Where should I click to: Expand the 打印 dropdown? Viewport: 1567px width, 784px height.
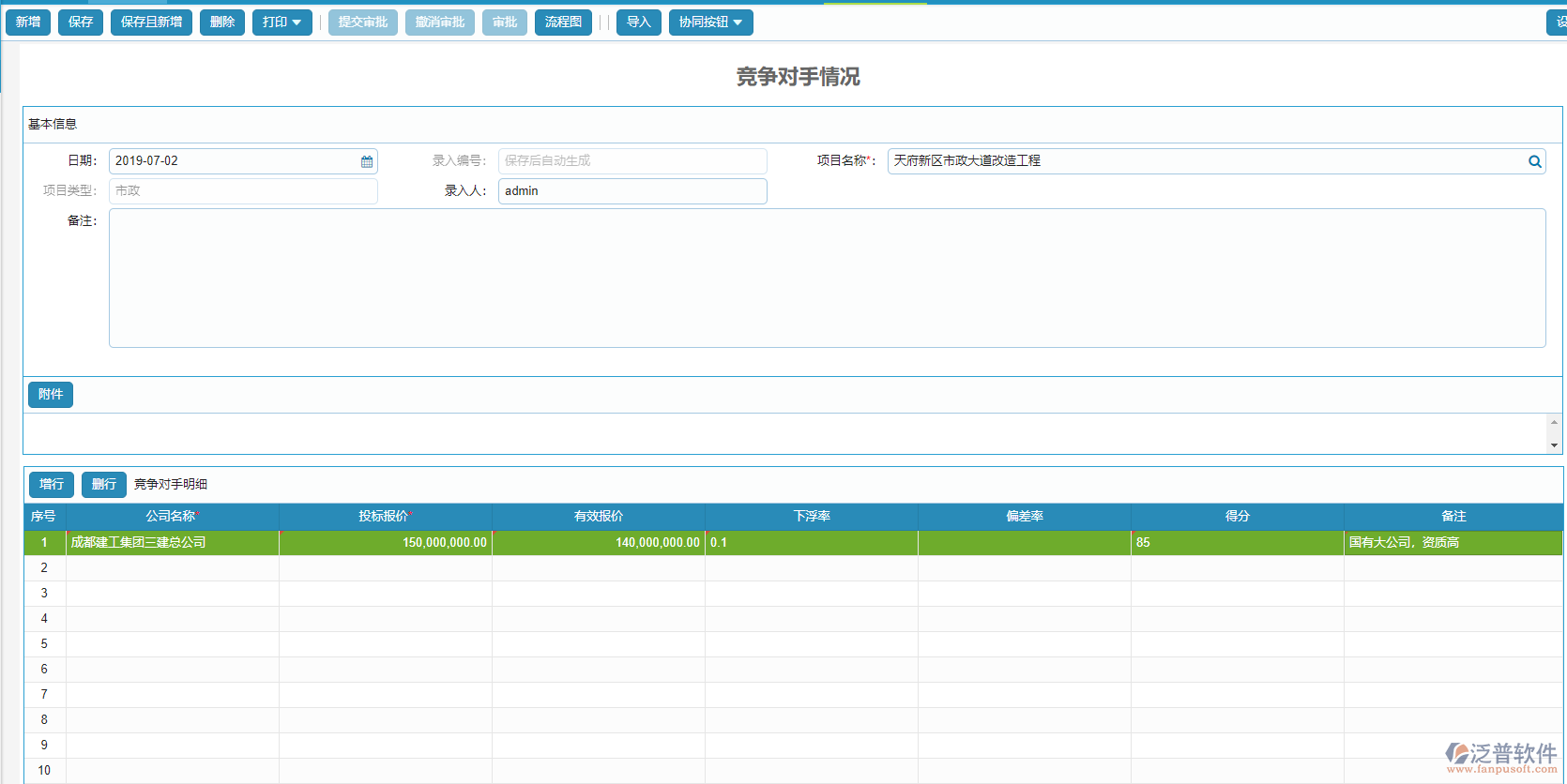281,23
